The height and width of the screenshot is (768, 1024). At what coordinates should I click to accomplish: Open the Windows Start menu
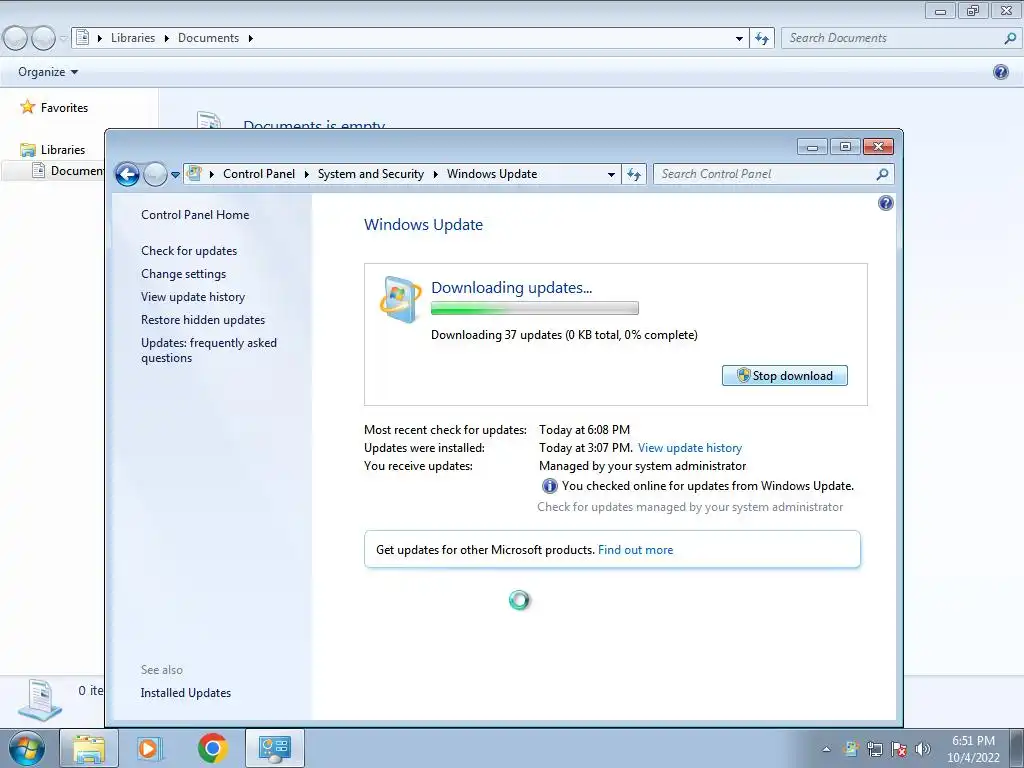(26, 748)
